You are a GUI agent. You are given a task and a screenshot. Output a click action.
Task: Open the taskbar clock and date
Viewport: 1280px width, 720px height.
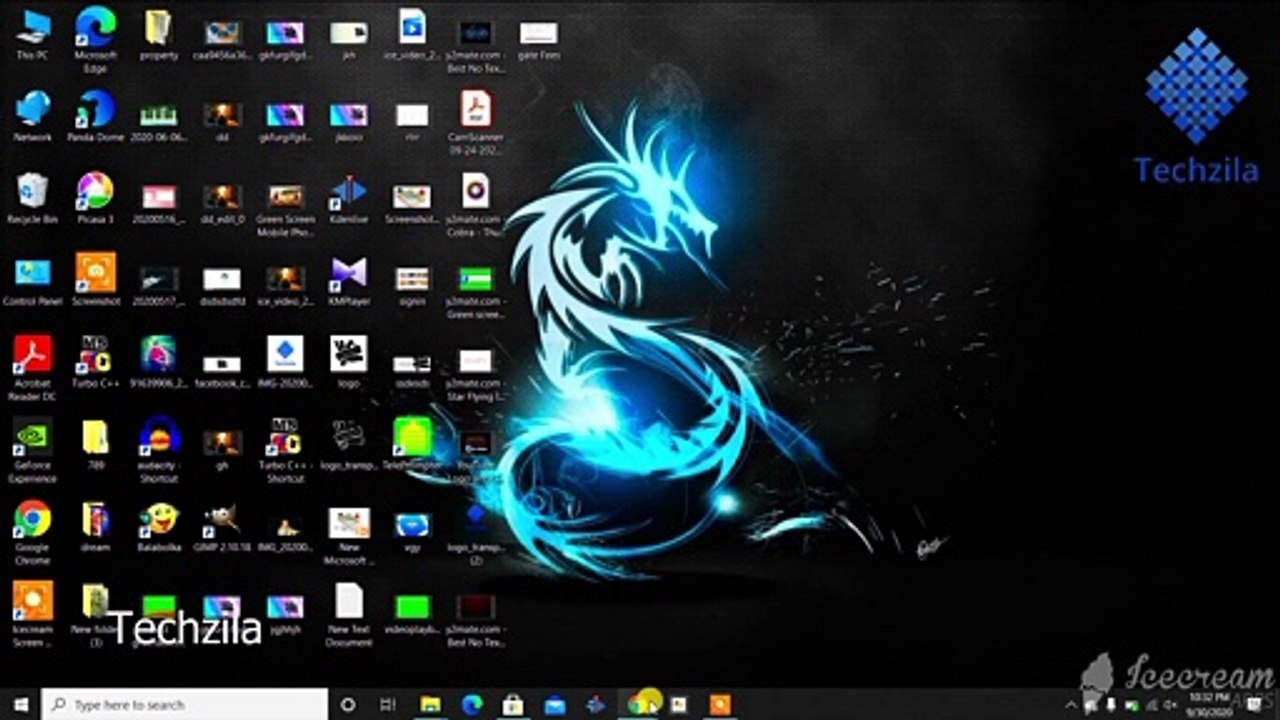pos(1208,704)
